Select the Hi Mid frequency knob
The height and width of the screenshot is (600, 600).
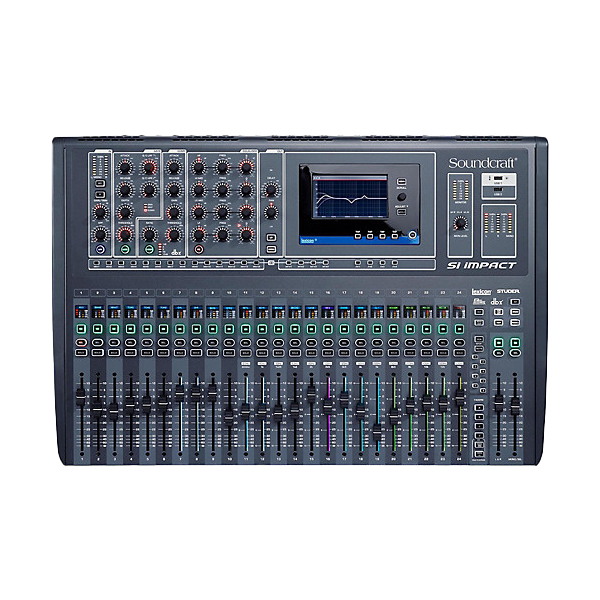point(222,189)
